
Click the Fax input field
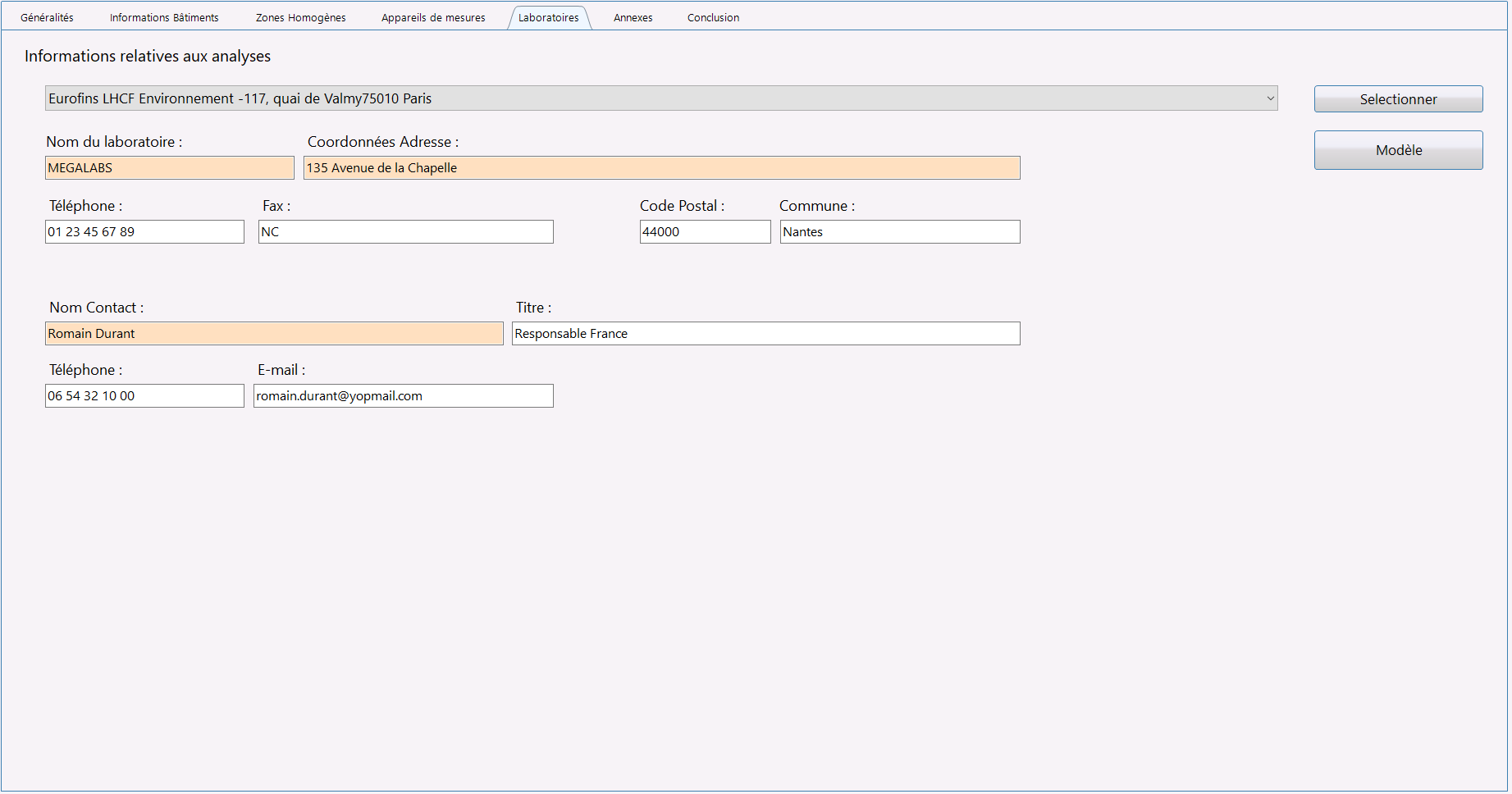(x=406, y=232)
